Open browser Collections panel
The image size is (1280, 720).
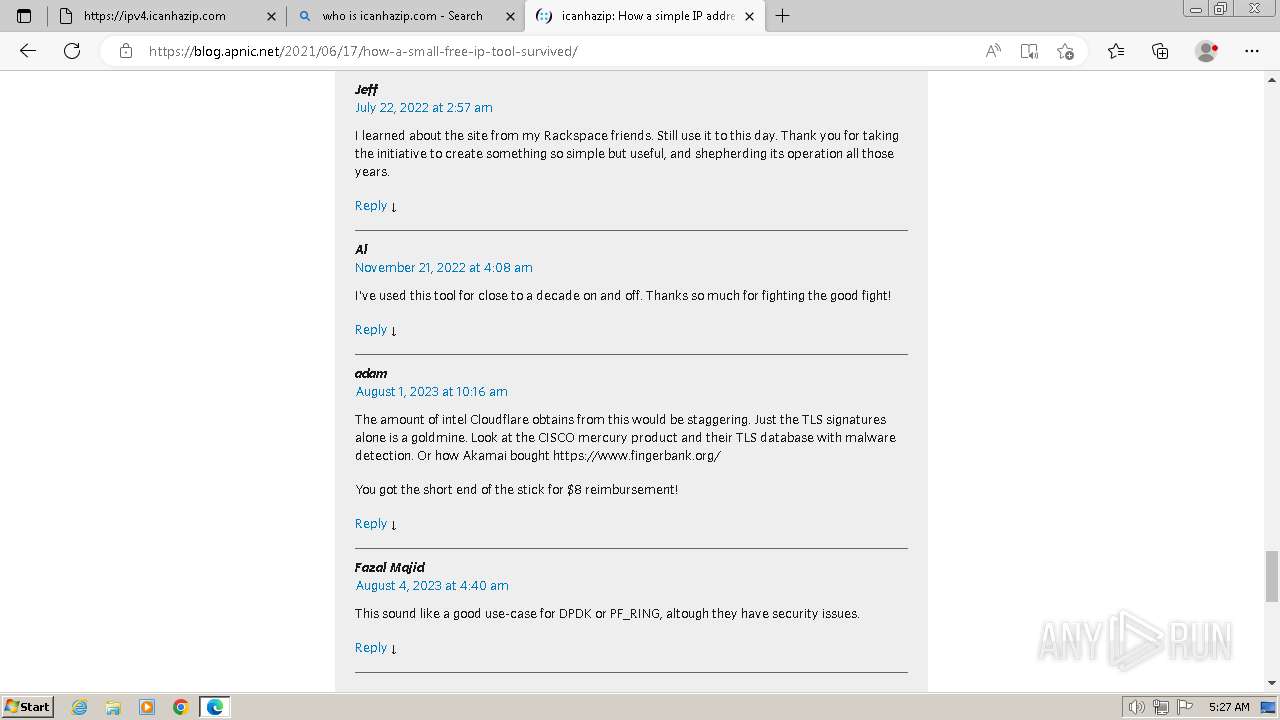click(x=1160, y=51)
